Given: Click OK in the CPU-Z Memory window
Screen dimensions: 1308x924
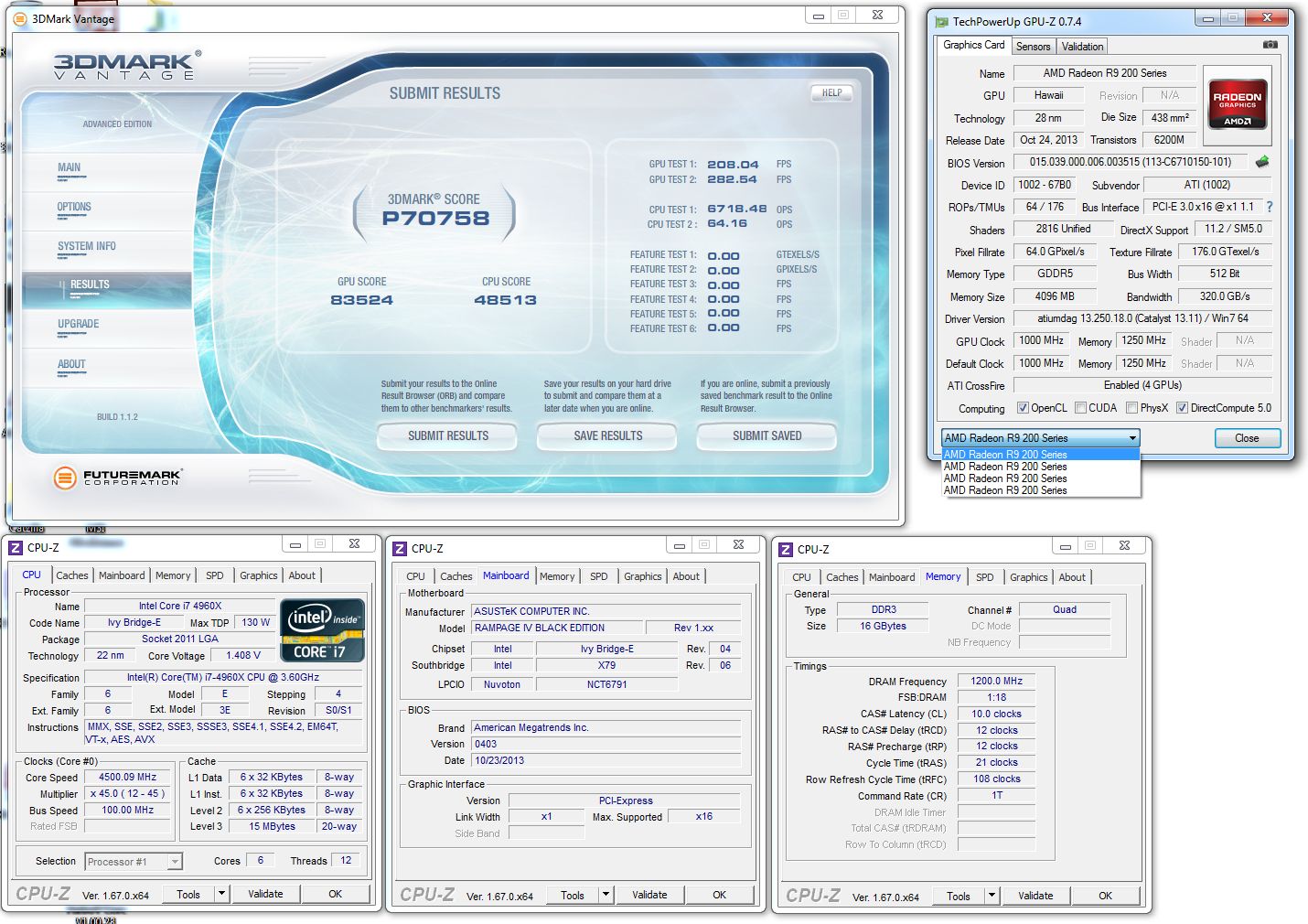Looking at the screenshot, I should tap(1106, 896).
